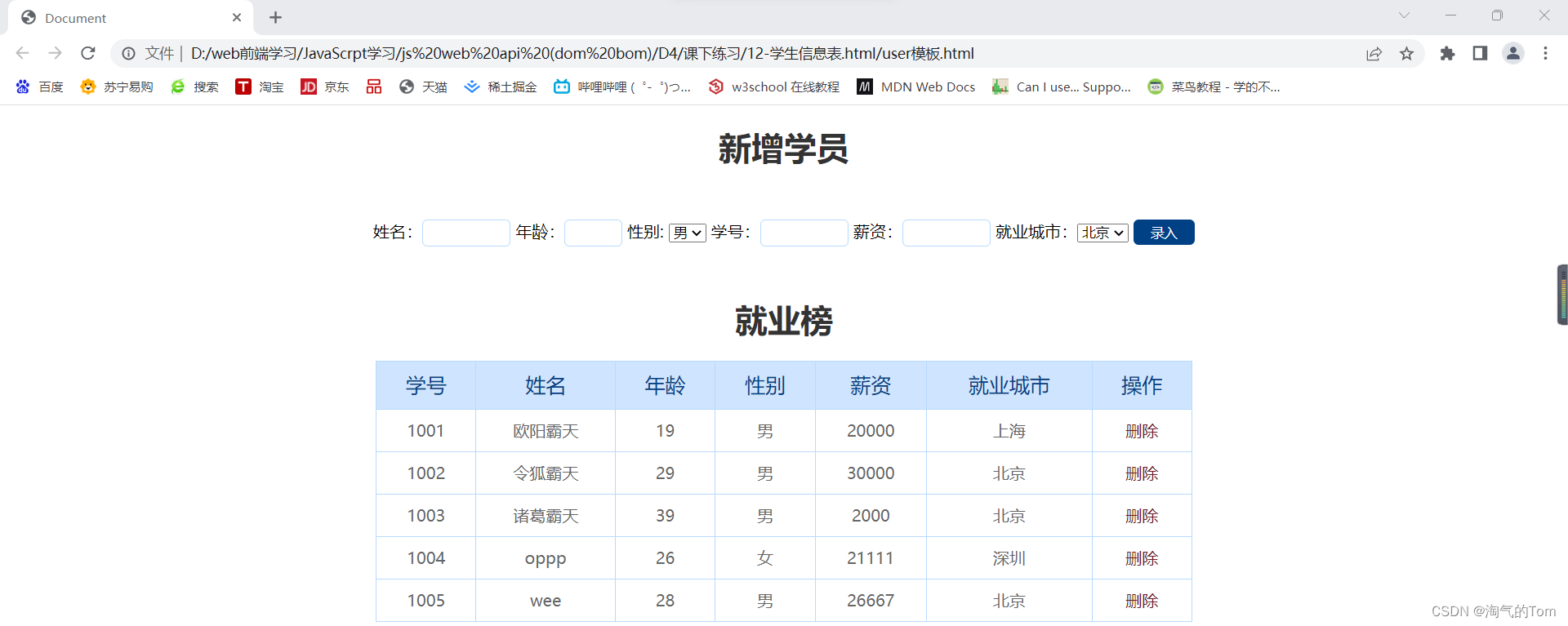Delete student 1005 wee

1142,601
